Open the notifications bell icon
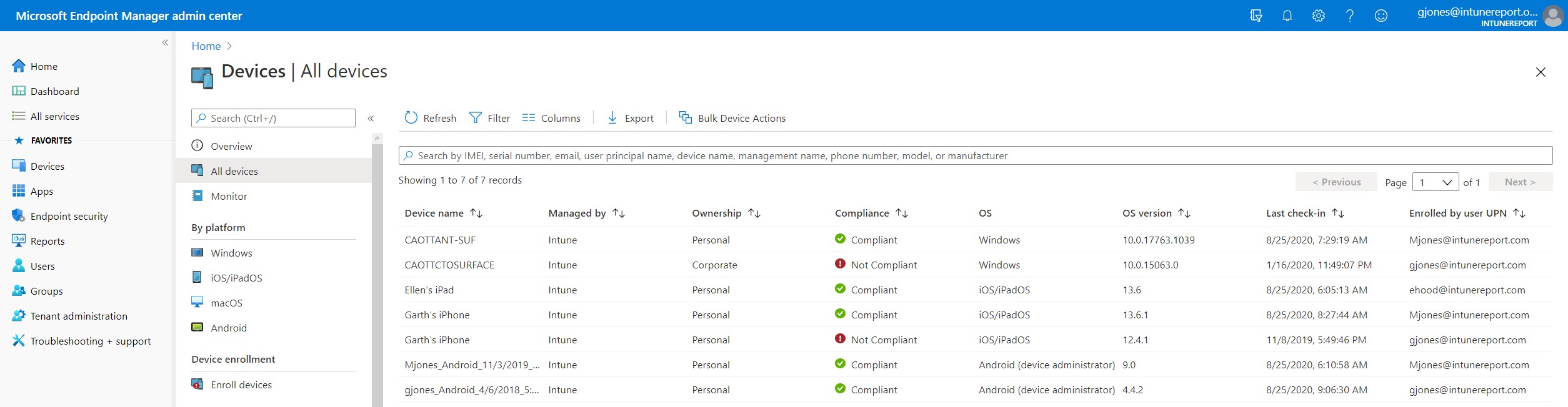 point(1287,16)
